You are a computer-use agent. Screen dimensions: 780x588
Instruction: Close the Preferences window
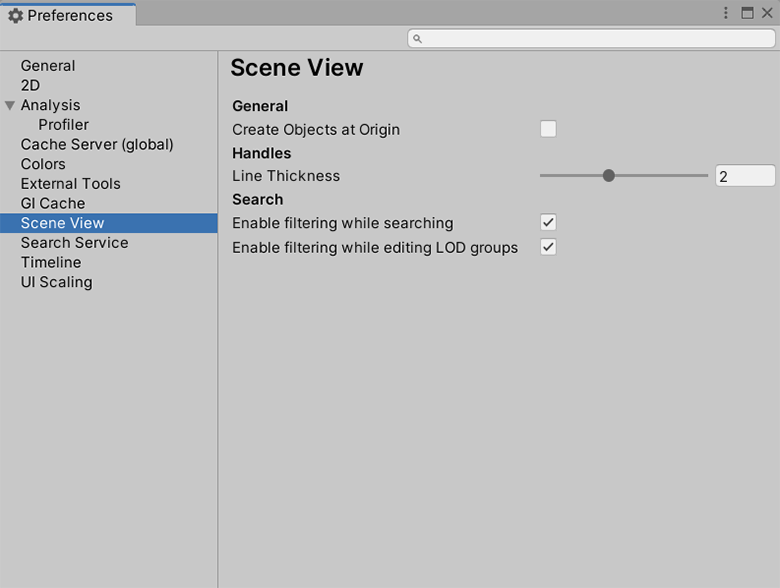(x=766, y=13)
